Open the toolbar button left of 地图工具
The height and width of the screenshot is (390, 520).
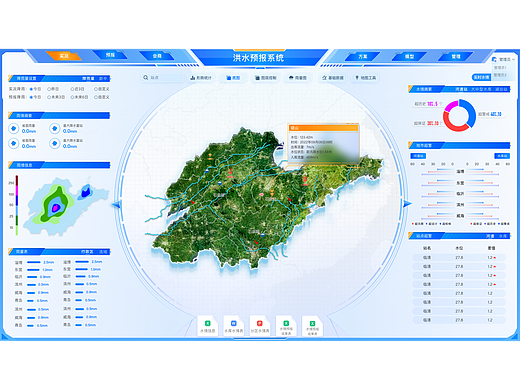(x=332, y=78)
